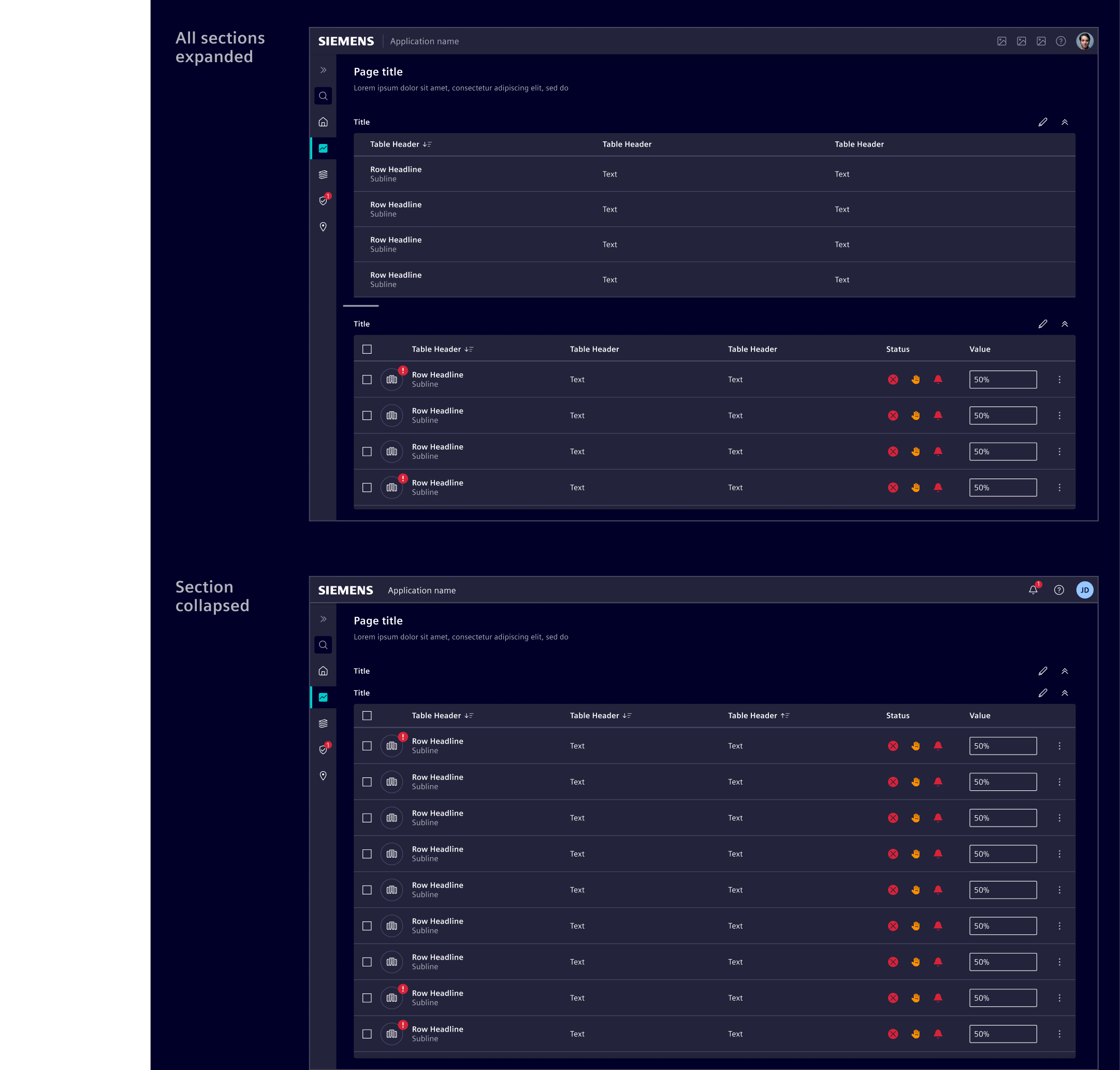The image size is (1120, 1070).
Task: Open the JD user avatar menu
Action: point(1084,590)
